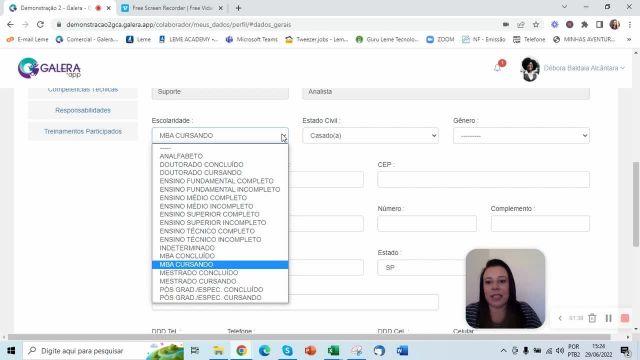Open the E-mail Leme bookmark
Screen dimensions: 640x360
tap(27, 39)
